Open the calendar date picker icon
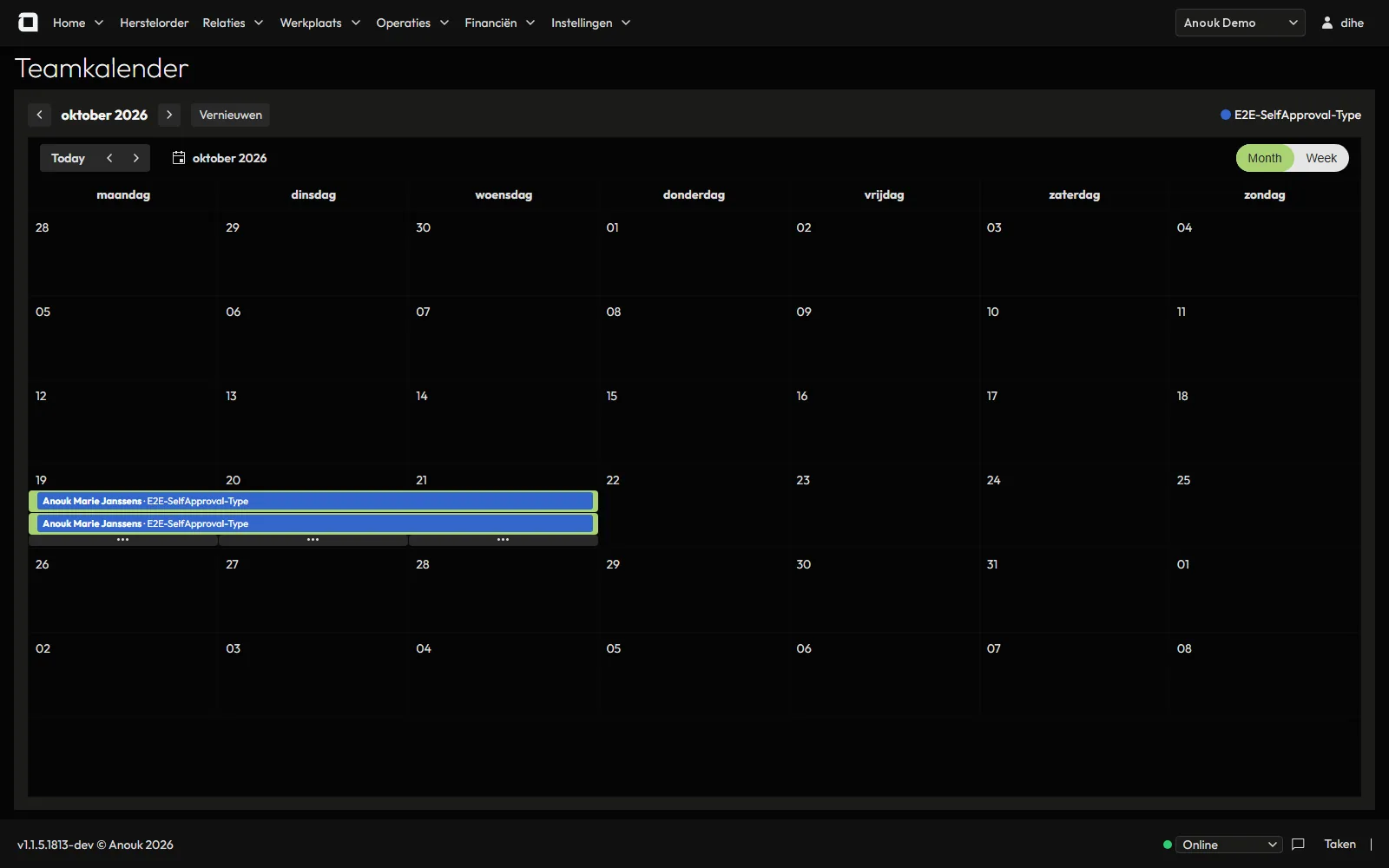Screen dimensions: 1389x868 click(179, 158)
